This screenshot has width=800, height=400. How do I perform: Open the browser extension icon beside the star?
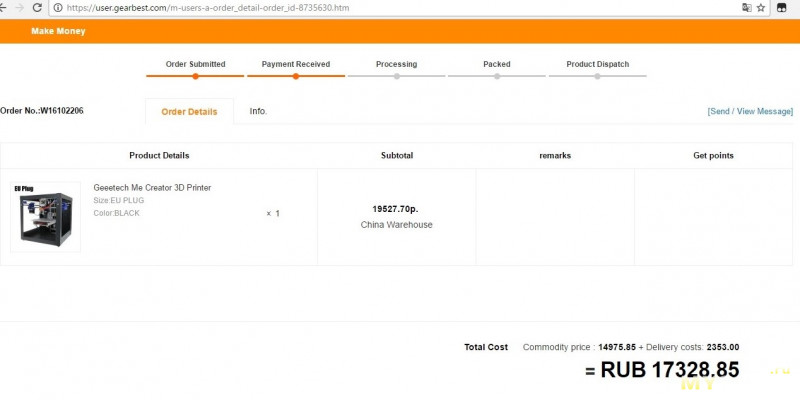(x=781, y=8)
